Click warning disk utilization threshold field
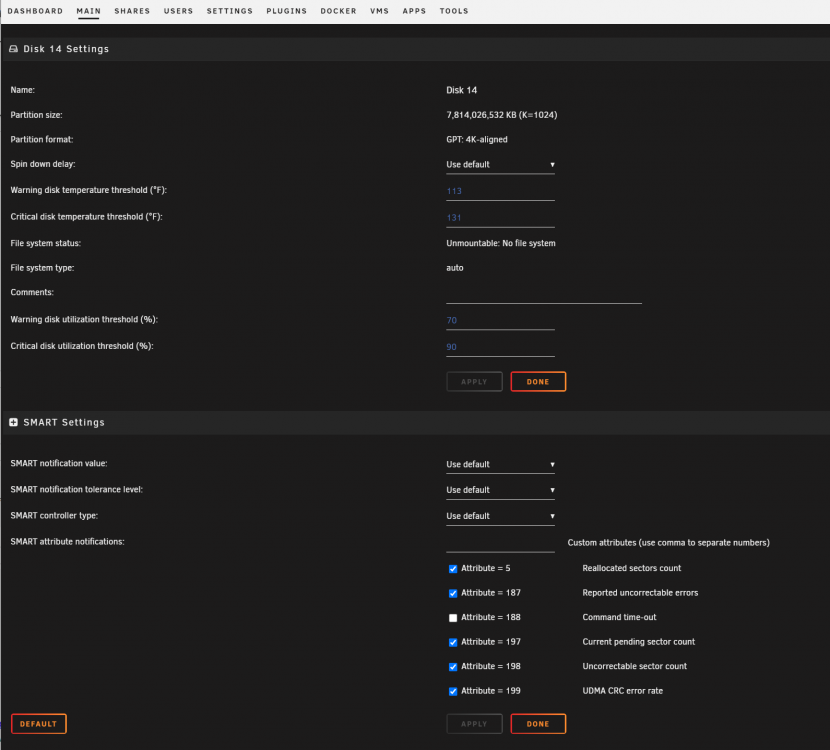Viewport: 830px width, 750px height. tap(500, 320)
